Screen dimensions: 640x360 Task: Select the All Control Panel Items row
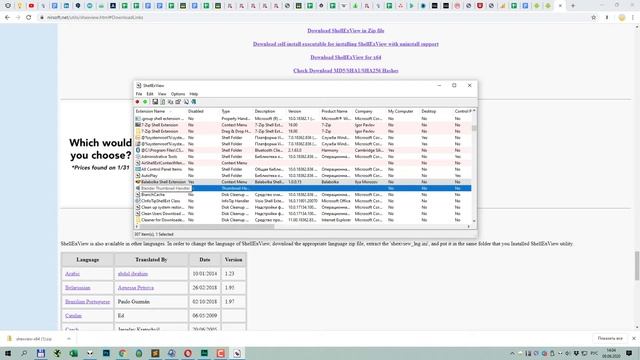click(x=303, y=169)
